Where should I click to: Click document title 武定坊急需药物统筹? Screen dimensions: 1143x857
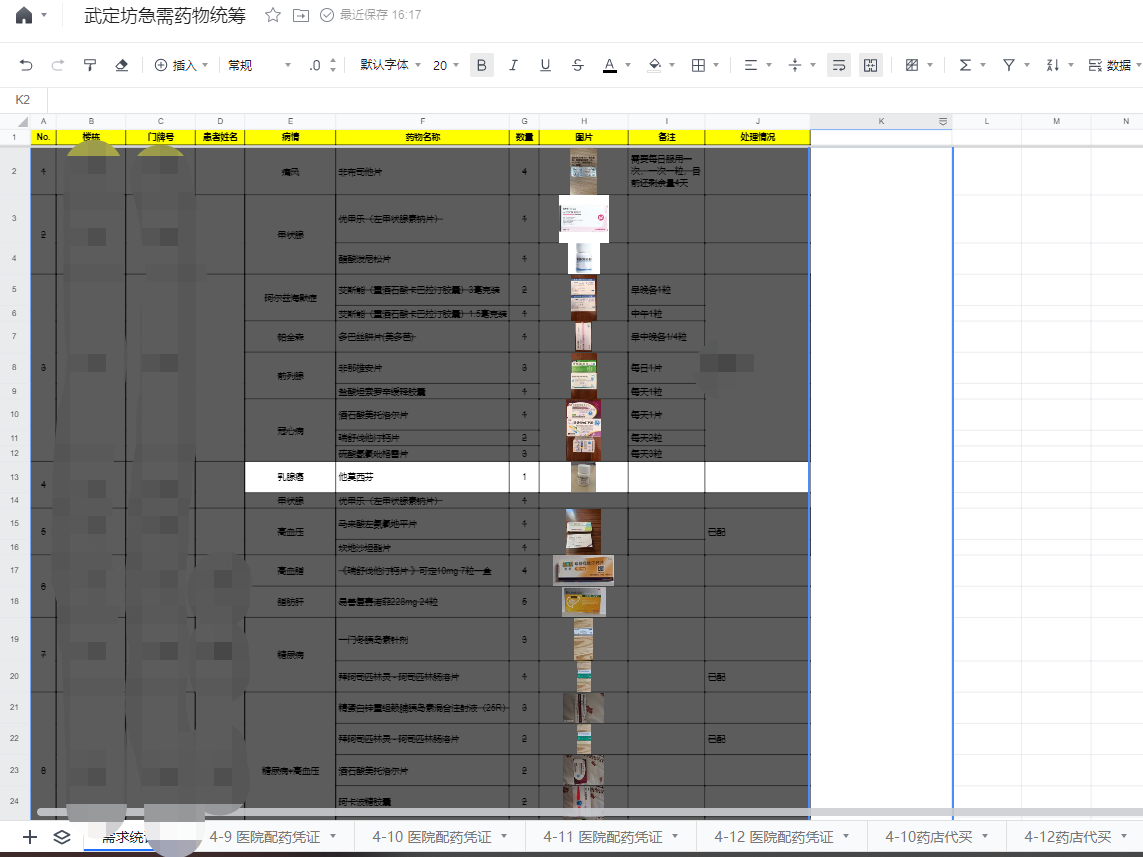click(x=165, y=15)
